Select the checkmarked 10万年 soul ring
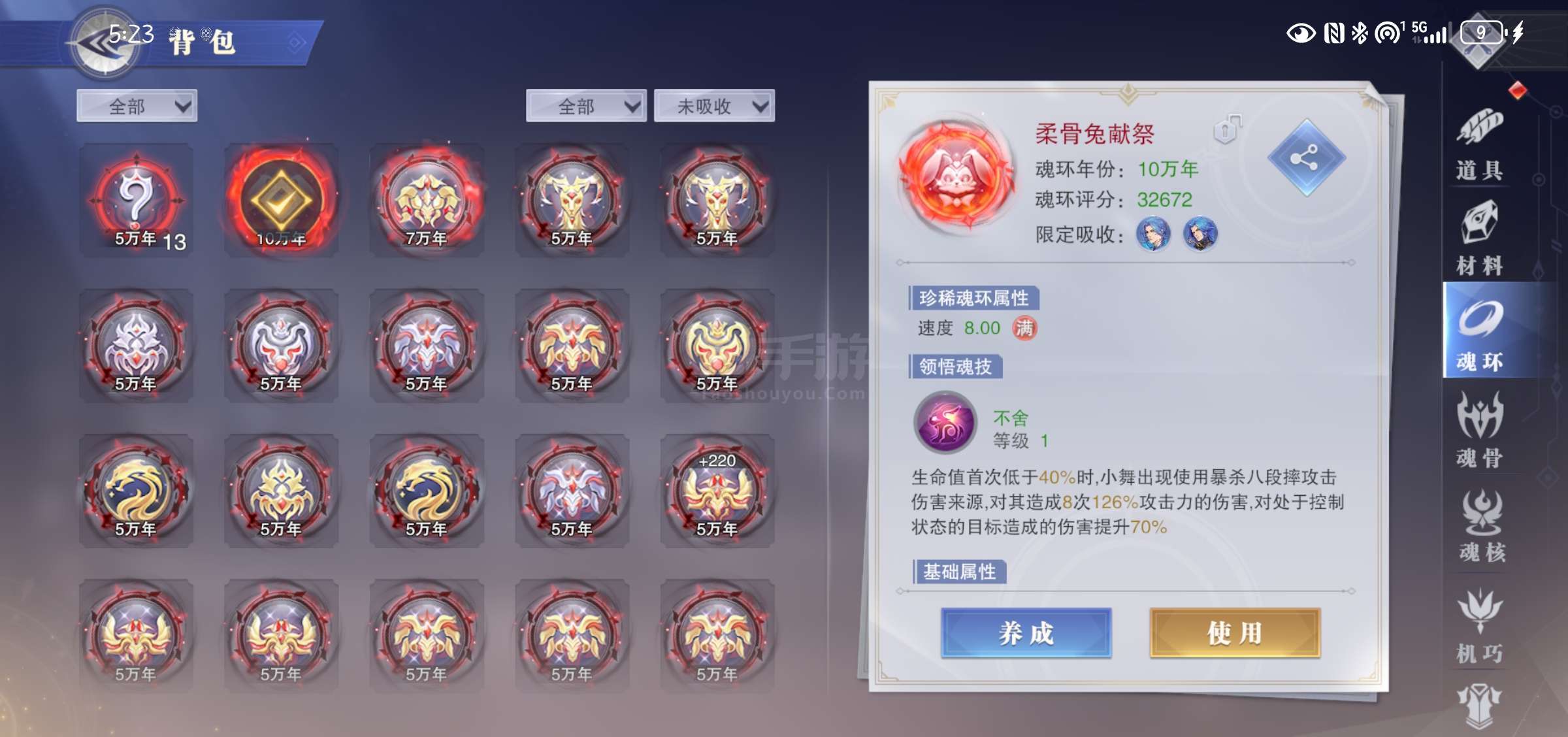1568x737 pixels. [x=282, y=200]
